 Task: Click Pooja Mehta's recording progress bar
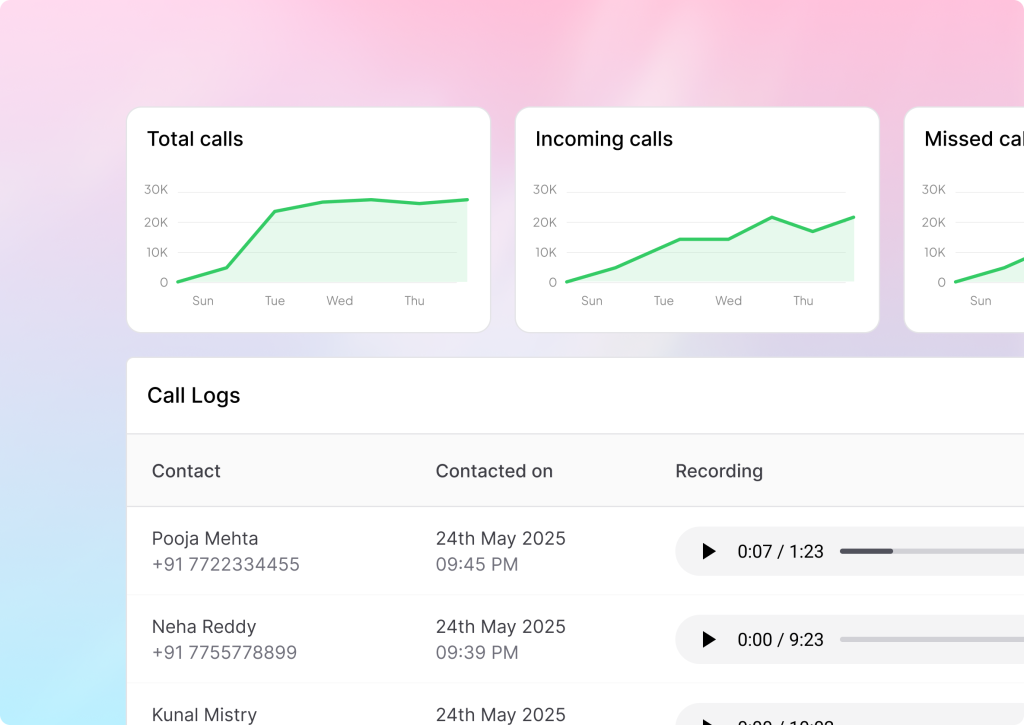click(930, 551)
